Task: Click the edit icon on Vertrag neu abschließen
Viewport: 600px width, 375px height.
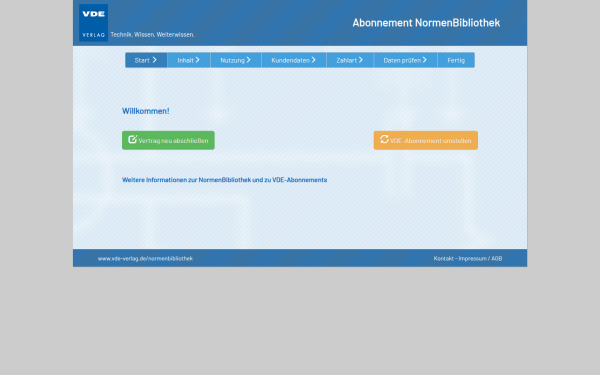Action: point(132,140)
